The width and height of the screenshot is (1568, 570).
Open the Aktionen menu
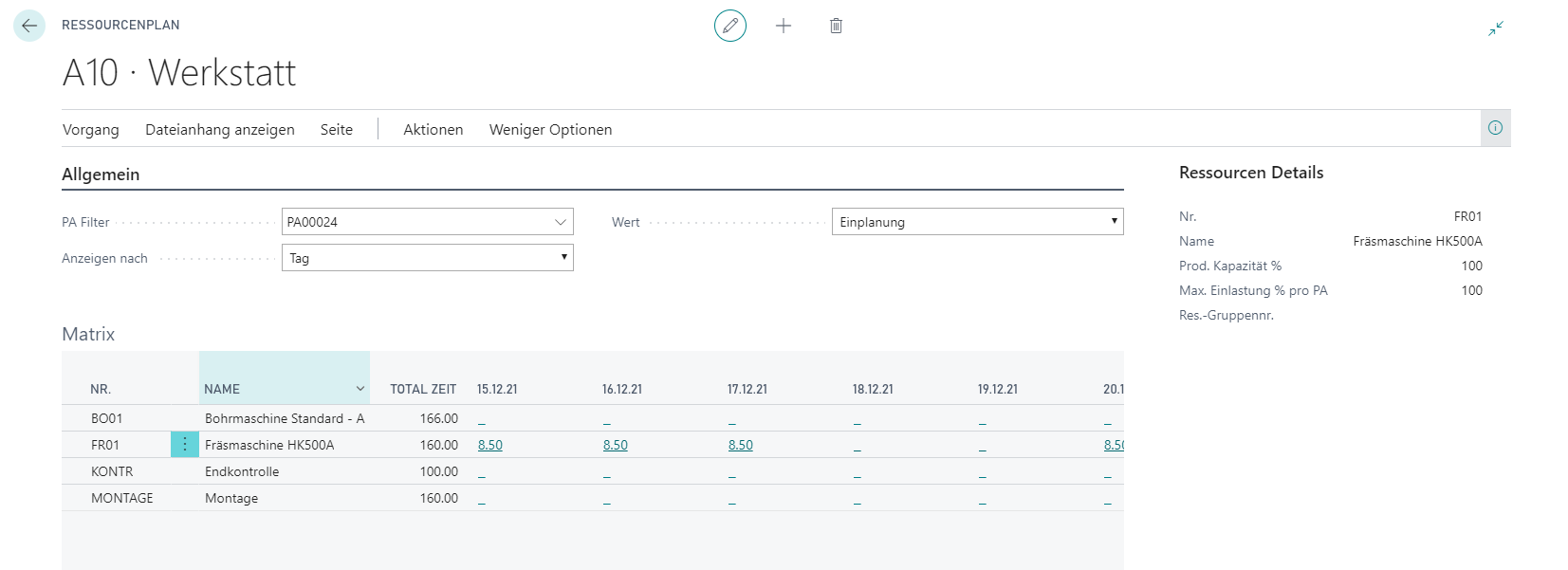pos(434,130)
